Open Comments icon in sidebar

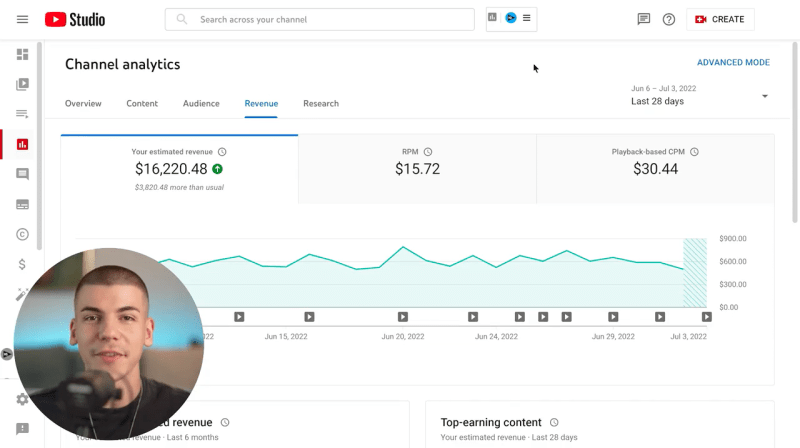[x=22, y=174]
